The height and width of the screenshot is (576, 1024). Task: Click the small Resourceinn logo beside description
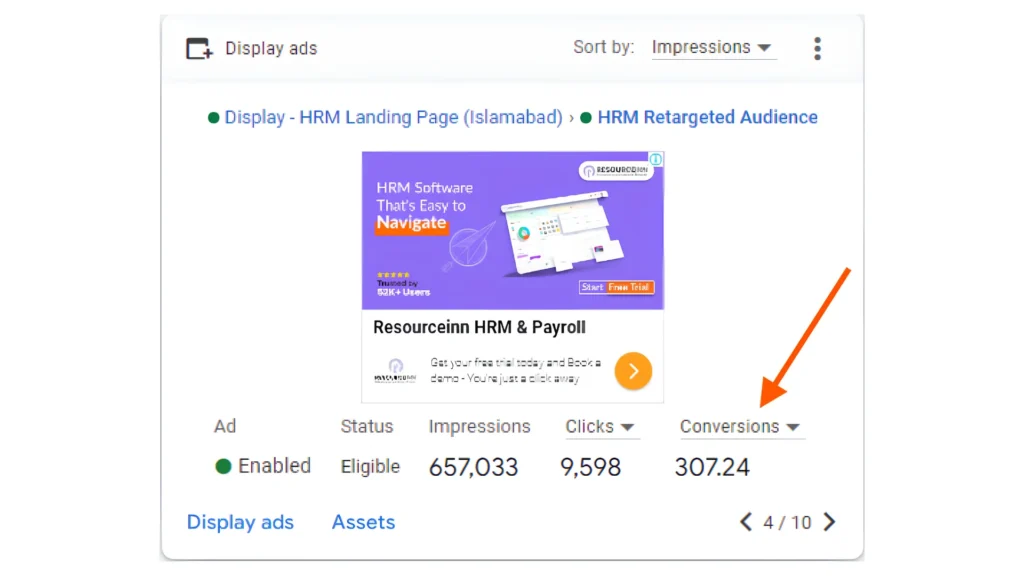tap(395, 371)
